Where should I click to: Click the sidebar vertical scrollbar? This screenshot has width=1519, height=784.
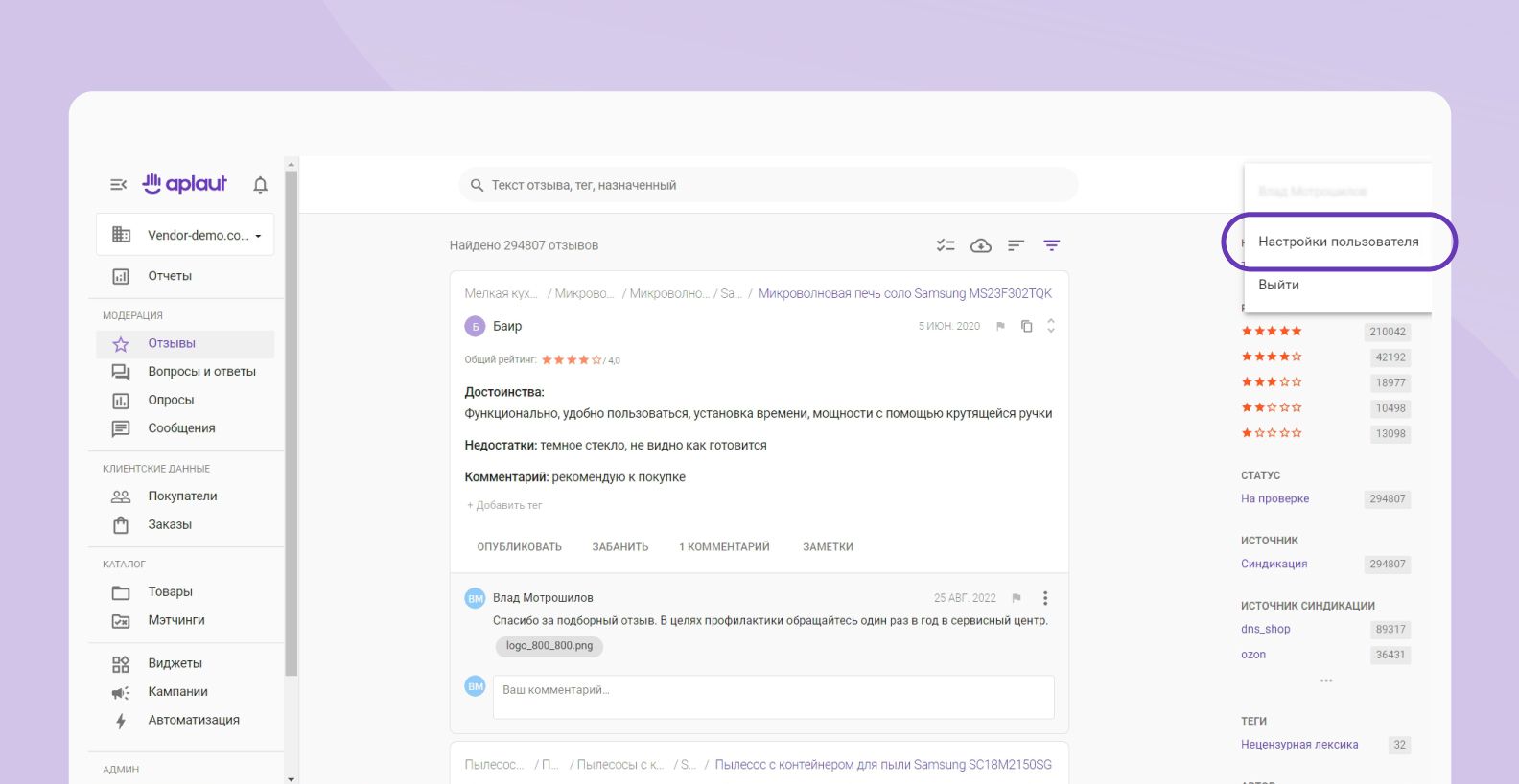pos(292,422)
